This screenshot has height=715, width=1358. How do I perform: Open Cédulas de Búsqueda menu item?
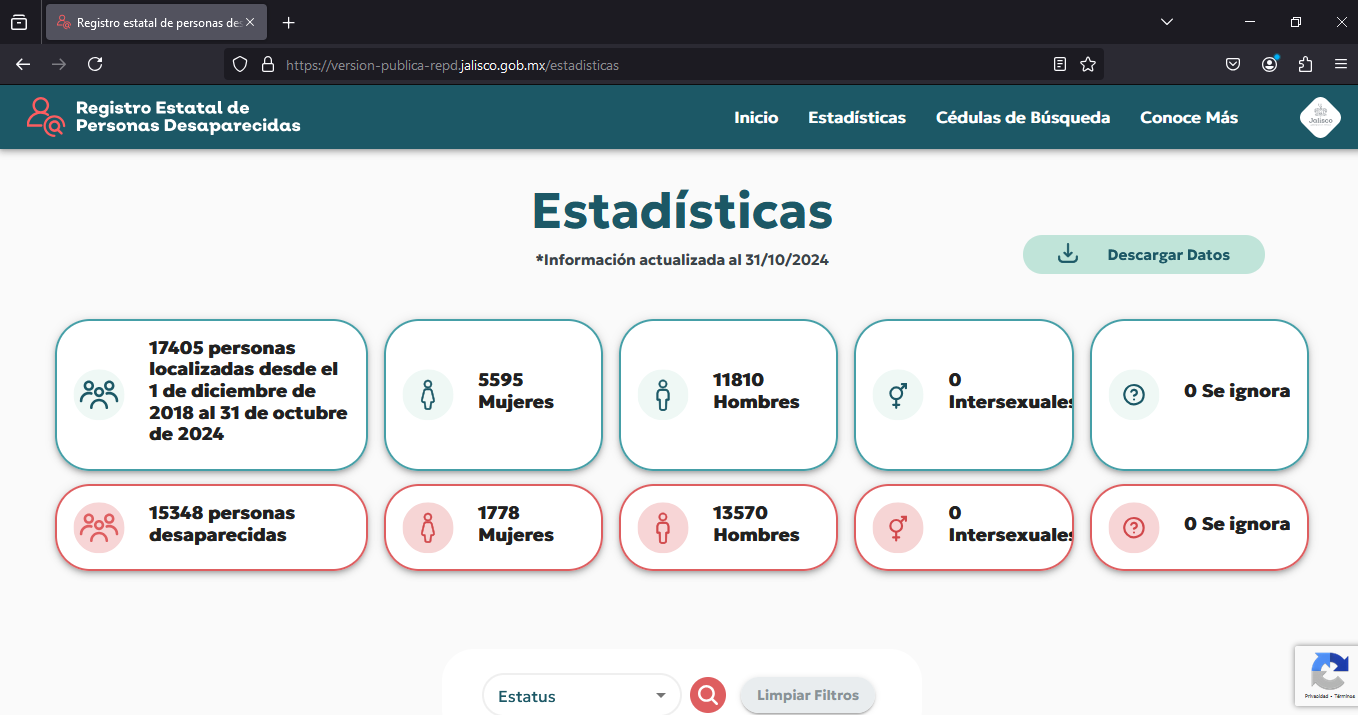1022,118
